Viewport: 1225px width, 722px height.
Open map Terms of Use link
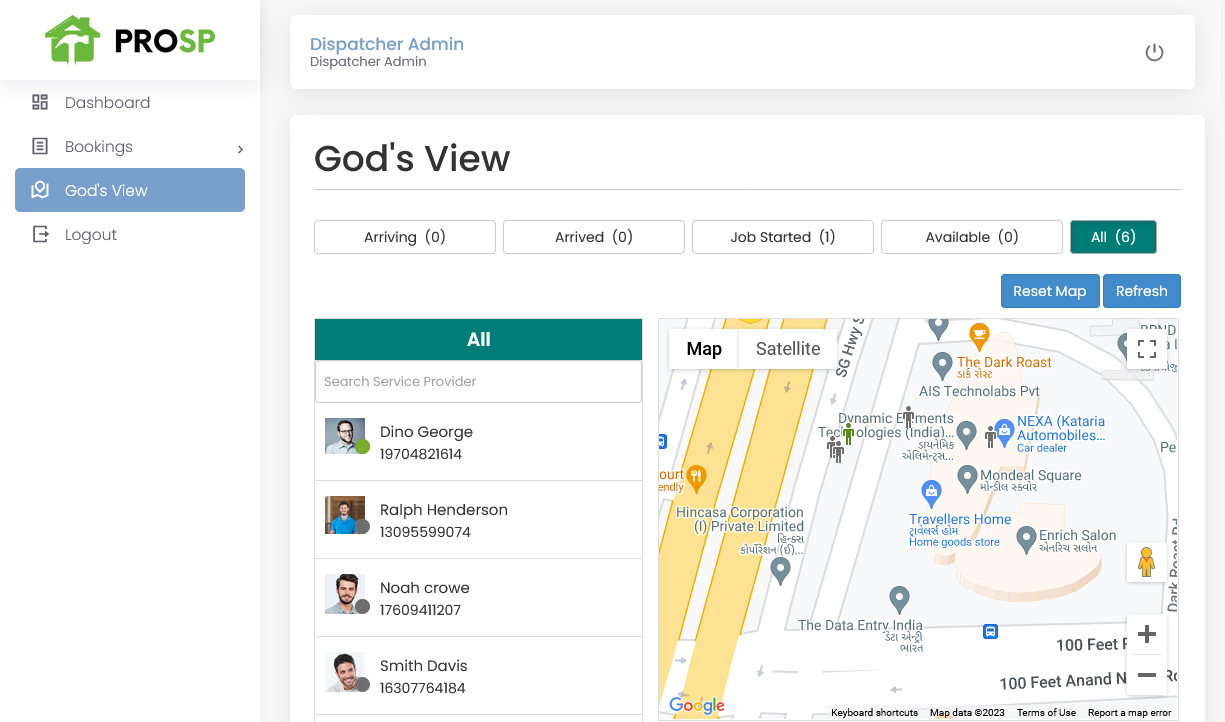[x=1046, y=713]
